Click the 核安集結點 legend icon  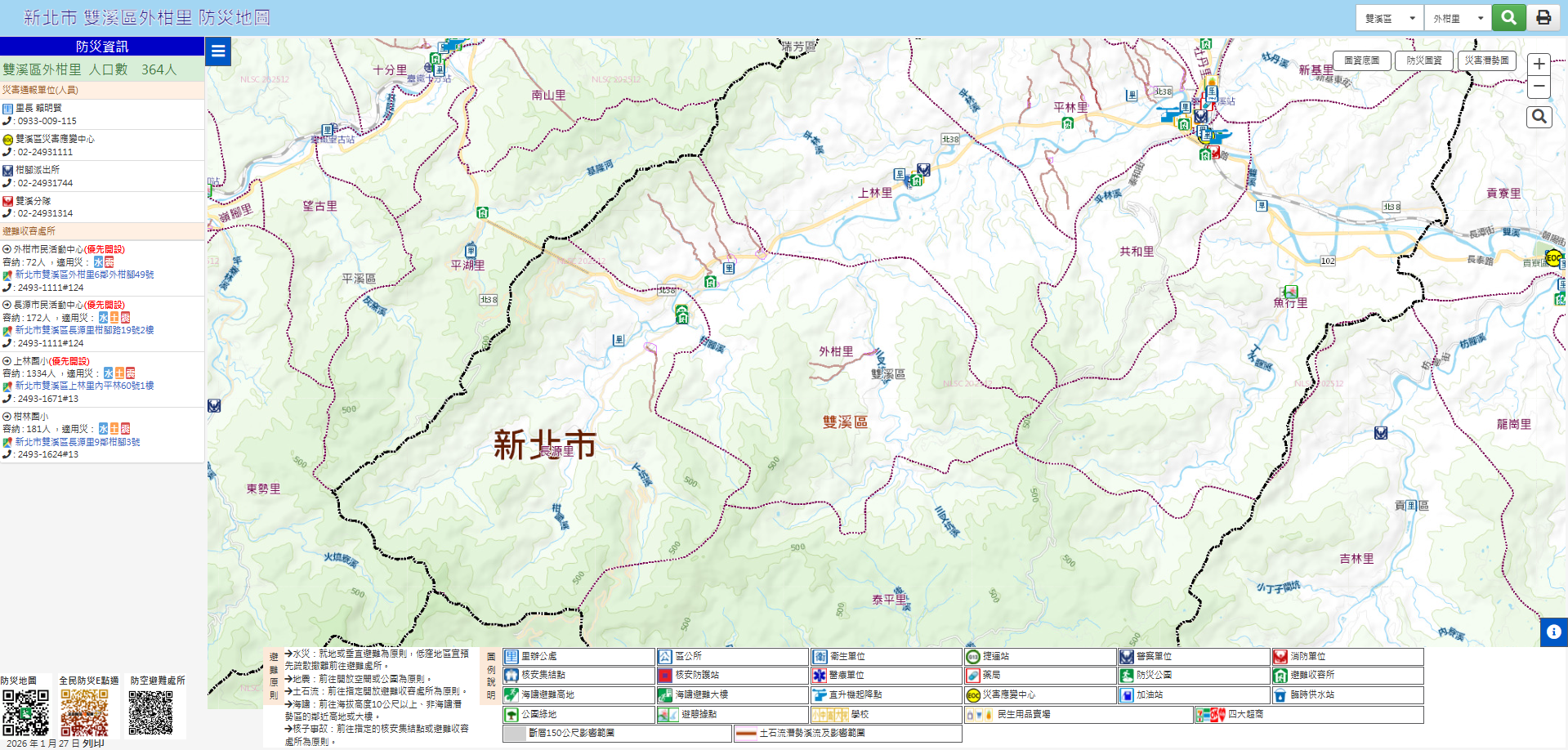(511, 676)
